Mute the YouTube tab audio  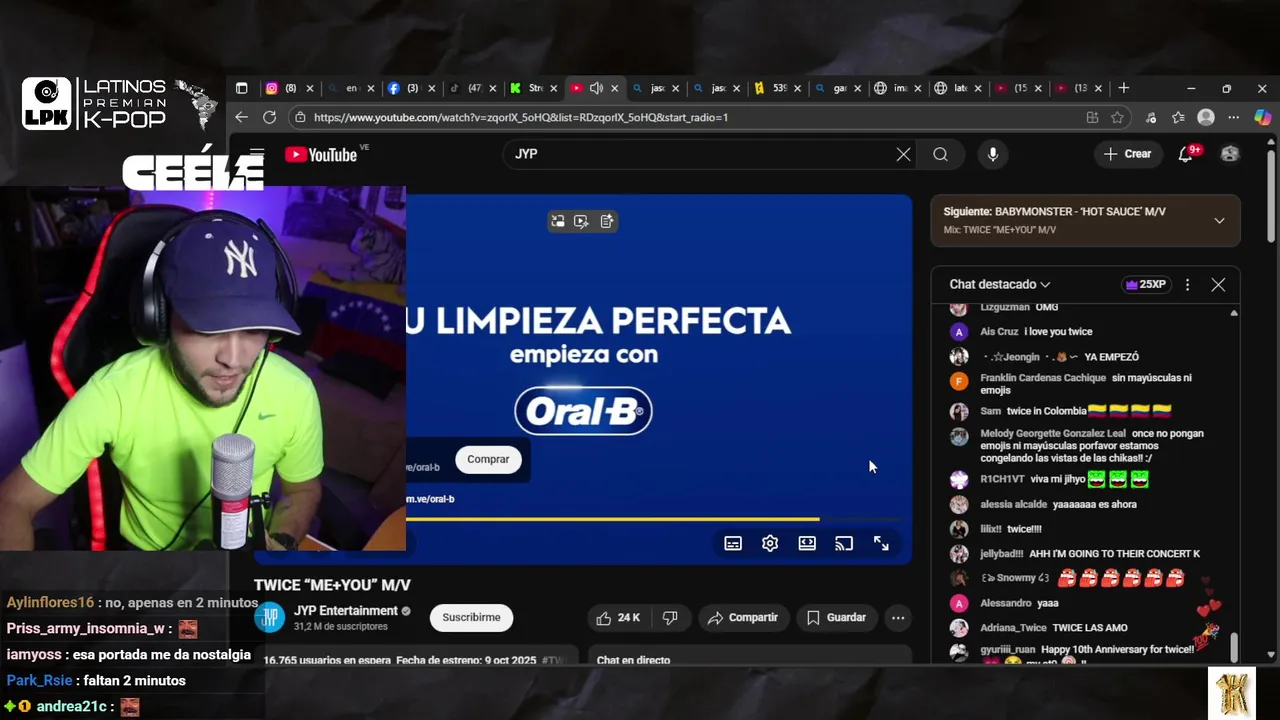click(596, 88)
